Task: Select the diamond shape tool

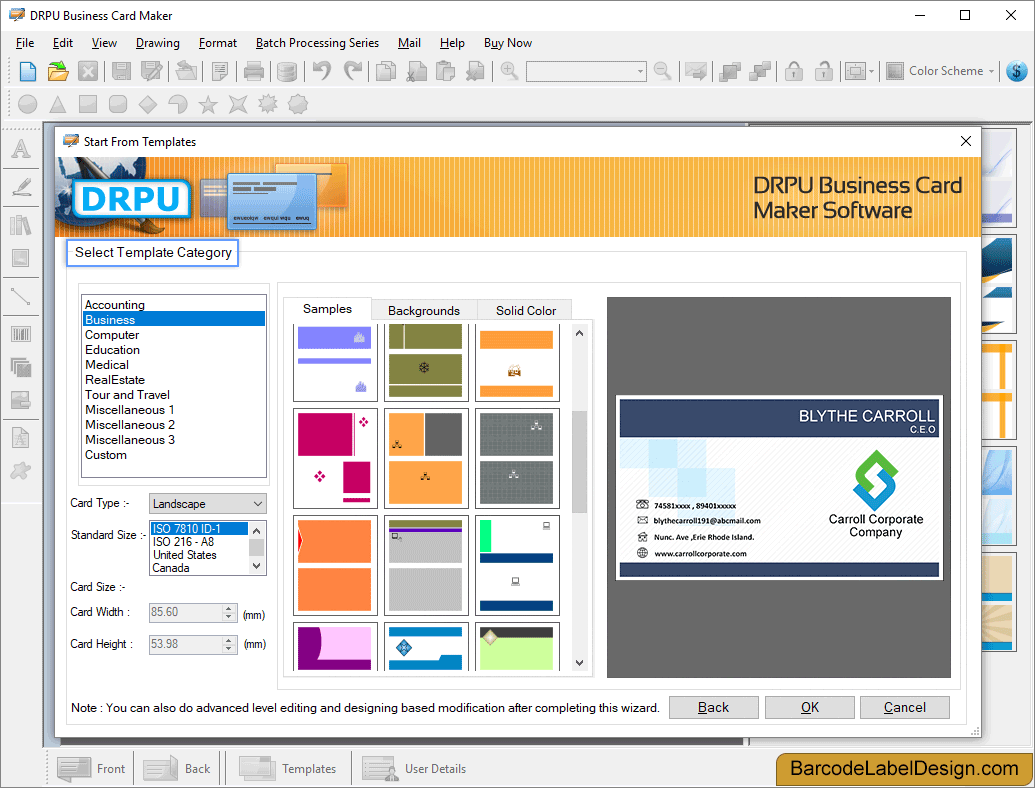Action: [x=147, y=104]
